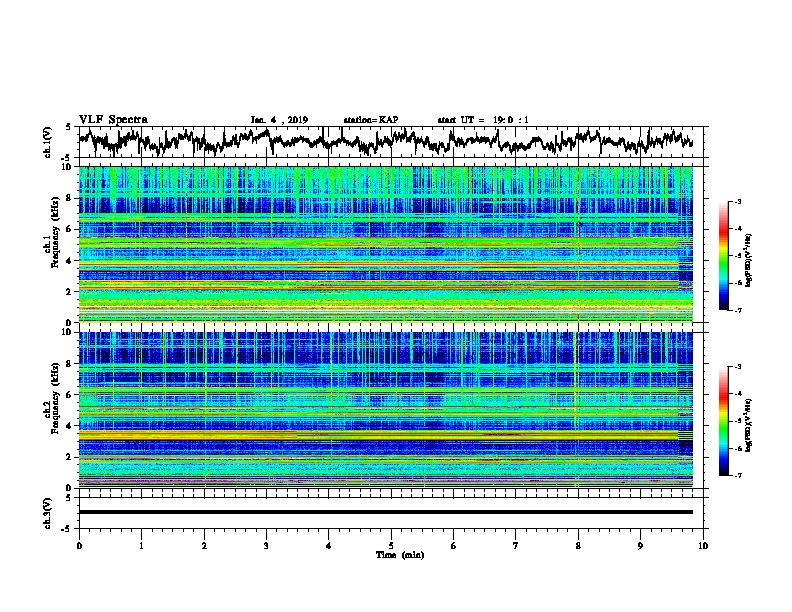The height and width of the screenshot is (612, 792).
Task: Click the "-7" label on ch.1 colorbar
Action: click(738, 310)
